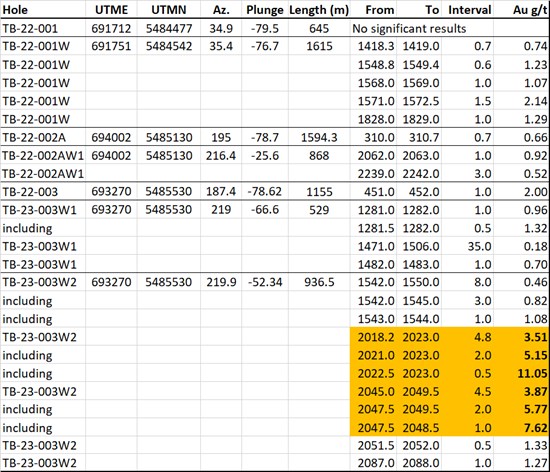The width and height of the screenshot is (550, 472).
Task: Select UTME value 691751
Action: click(111, 46)
